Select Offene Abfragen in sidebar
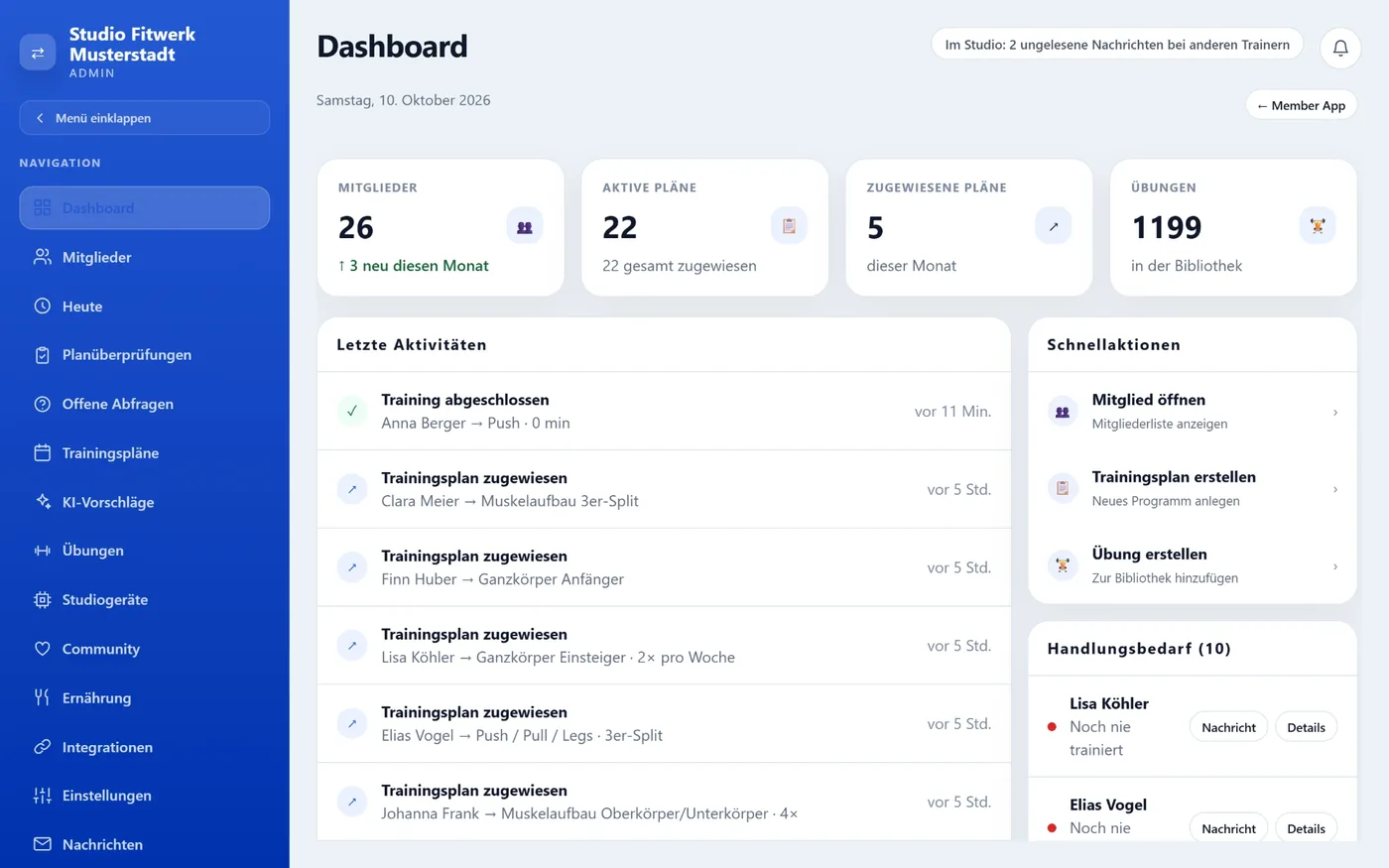 [x=145, y=404]
